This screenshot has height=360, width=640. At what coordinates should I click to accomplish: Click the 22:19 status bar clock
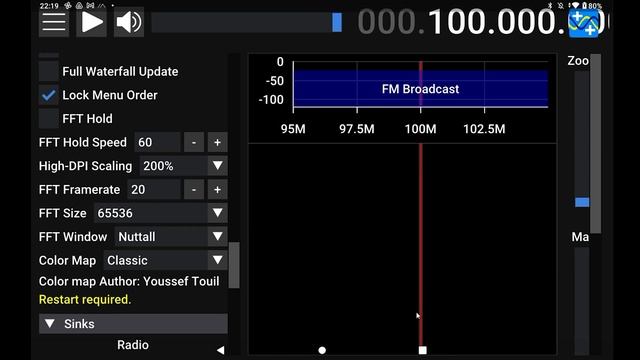[49, 6]
